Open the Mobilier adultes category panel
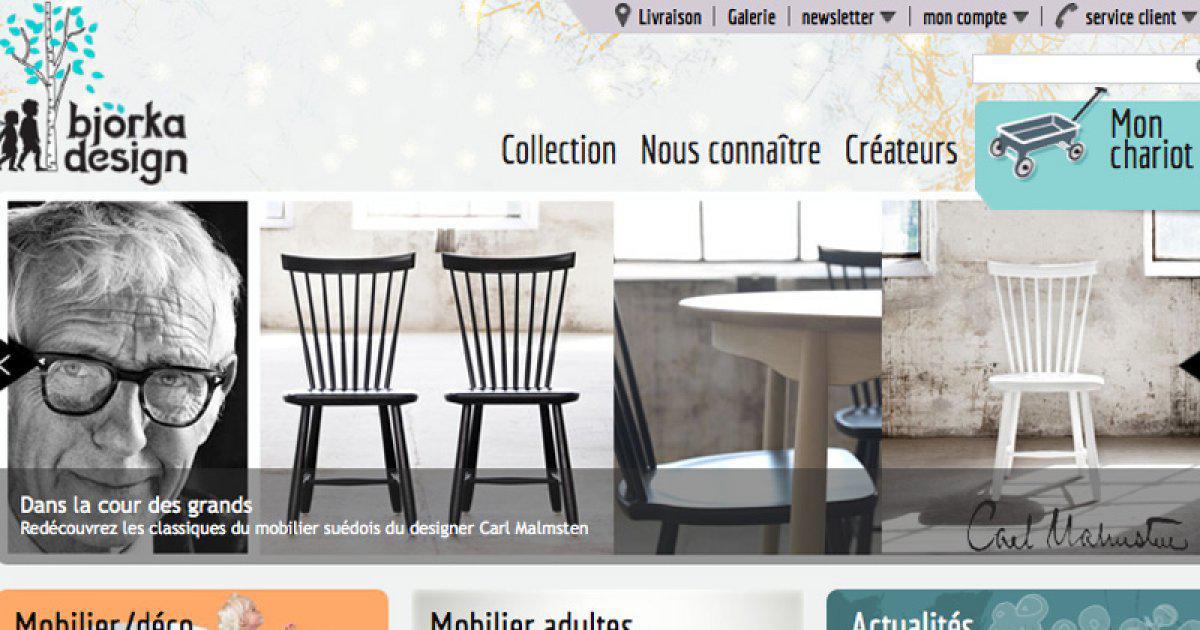 [x=607, y=610]
